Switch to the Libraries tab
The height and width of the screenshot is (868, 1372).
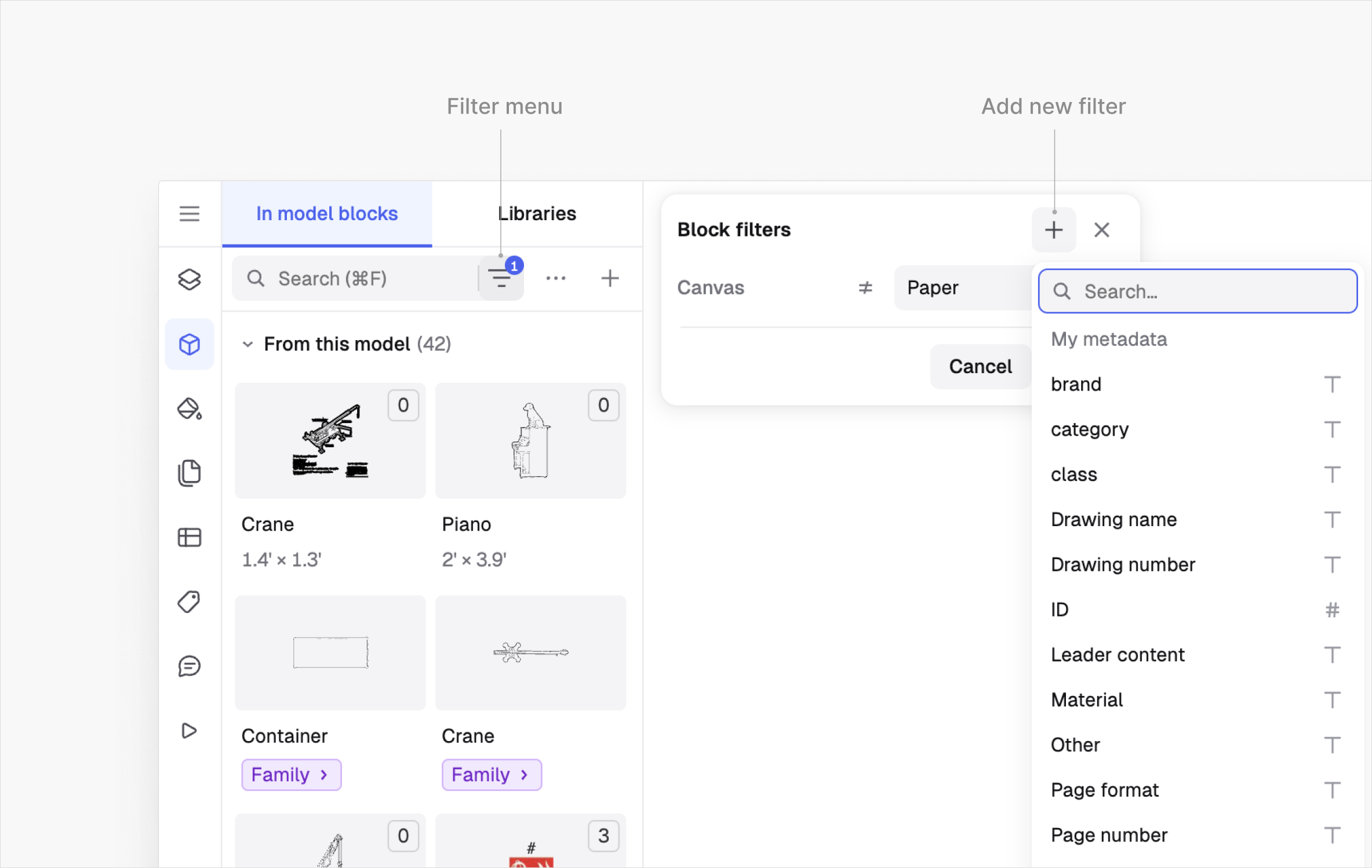click(537, 214)
